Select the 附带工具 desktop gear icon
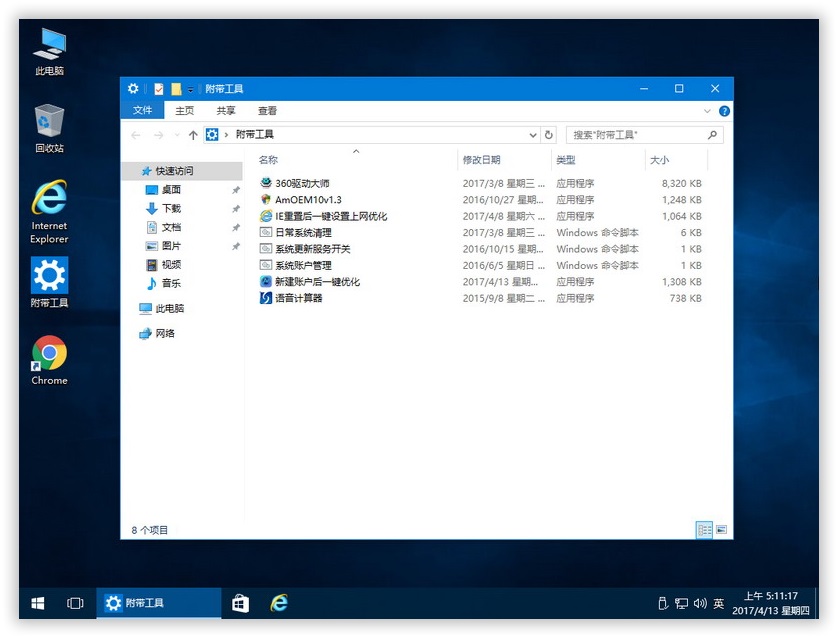 tap(49, 282)
